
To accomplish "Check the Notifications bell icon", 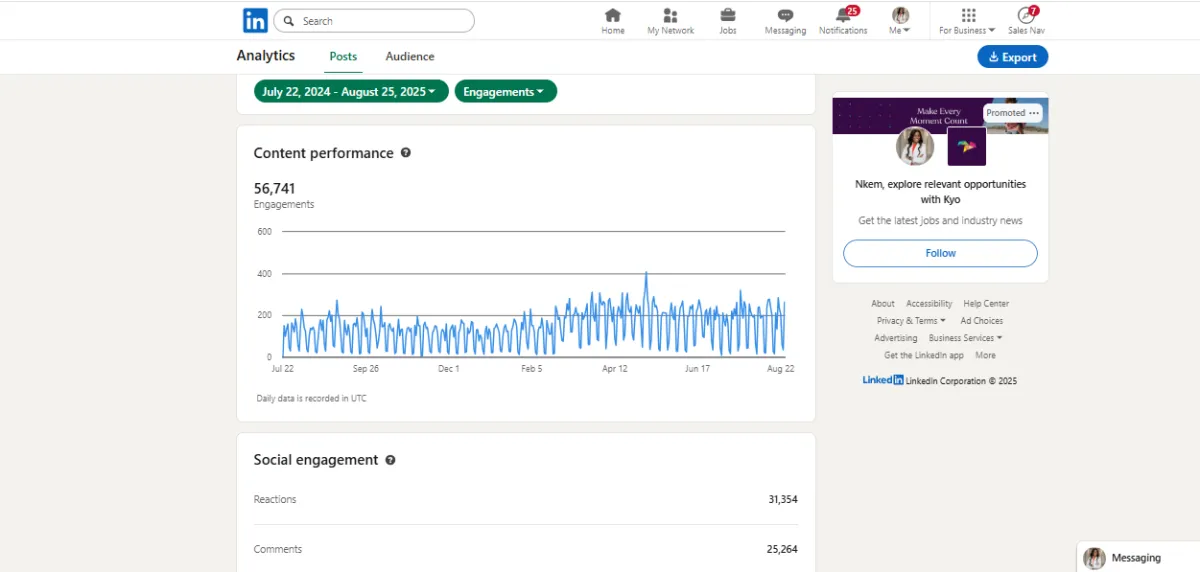I will [x=843, y=16].
